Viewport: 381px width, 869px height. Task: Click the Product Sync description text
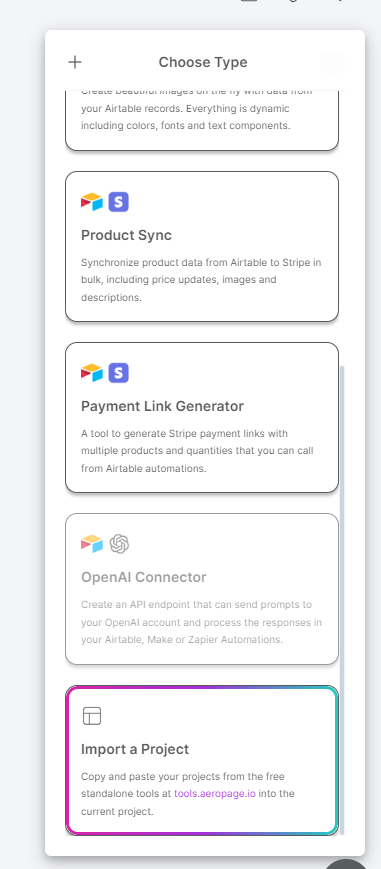(201, 280)
